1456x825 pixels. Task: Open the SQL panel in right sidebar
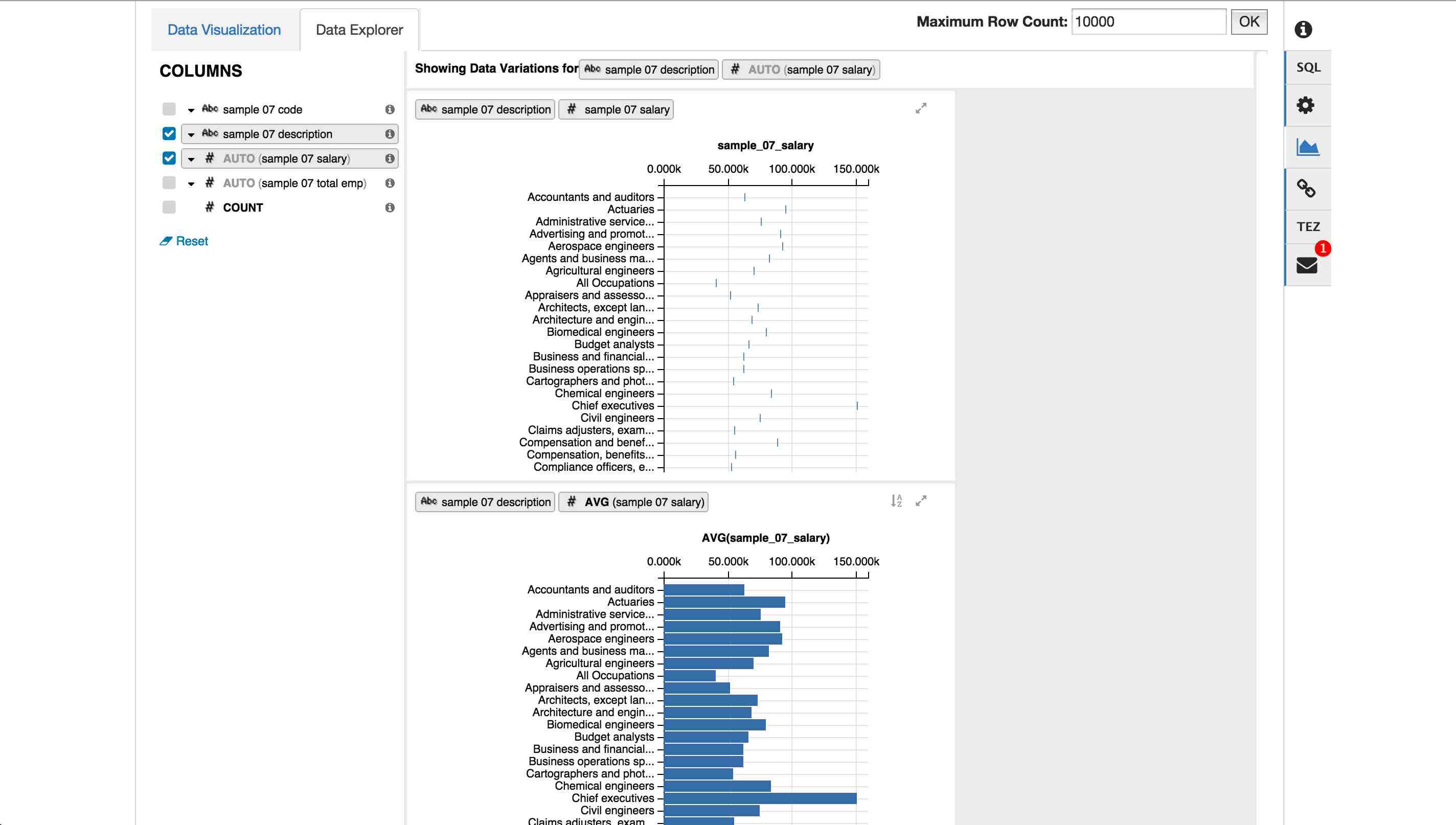[x=1308, y=67]
